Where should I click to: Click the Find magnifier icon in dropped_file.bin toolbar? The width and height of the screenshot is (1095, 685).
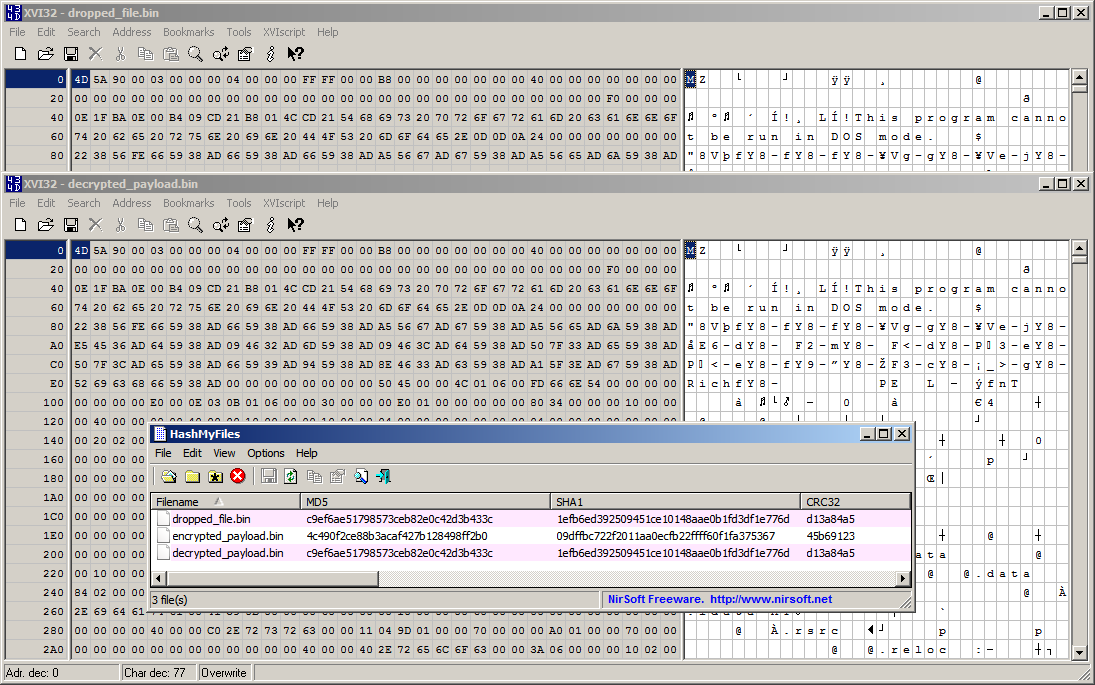(196, 54)
